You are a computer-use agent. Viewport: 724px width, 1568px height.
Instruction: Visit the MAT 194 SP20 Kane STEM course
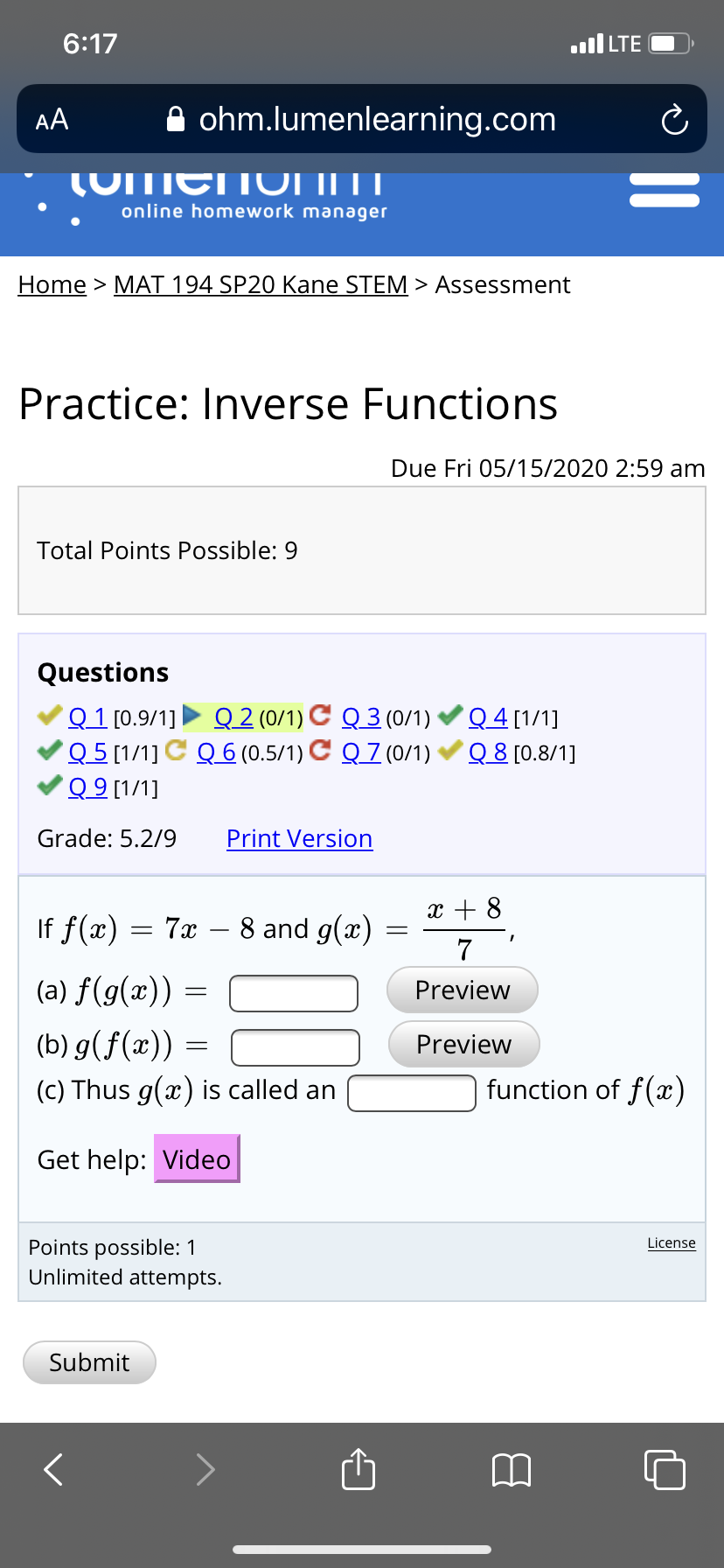point(259,284)
